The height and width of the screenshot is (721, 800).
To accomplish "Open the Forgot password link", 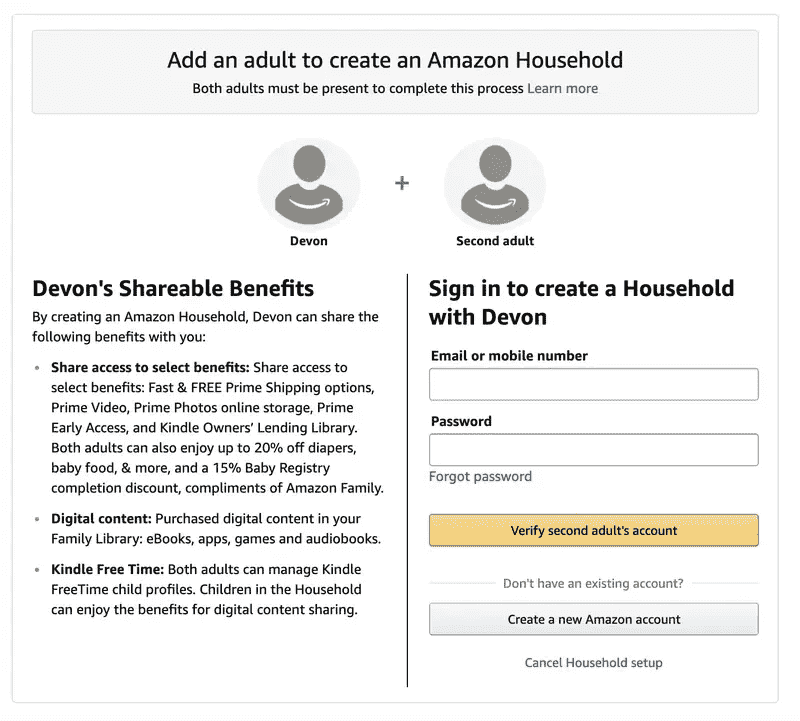I will point(480,477).
